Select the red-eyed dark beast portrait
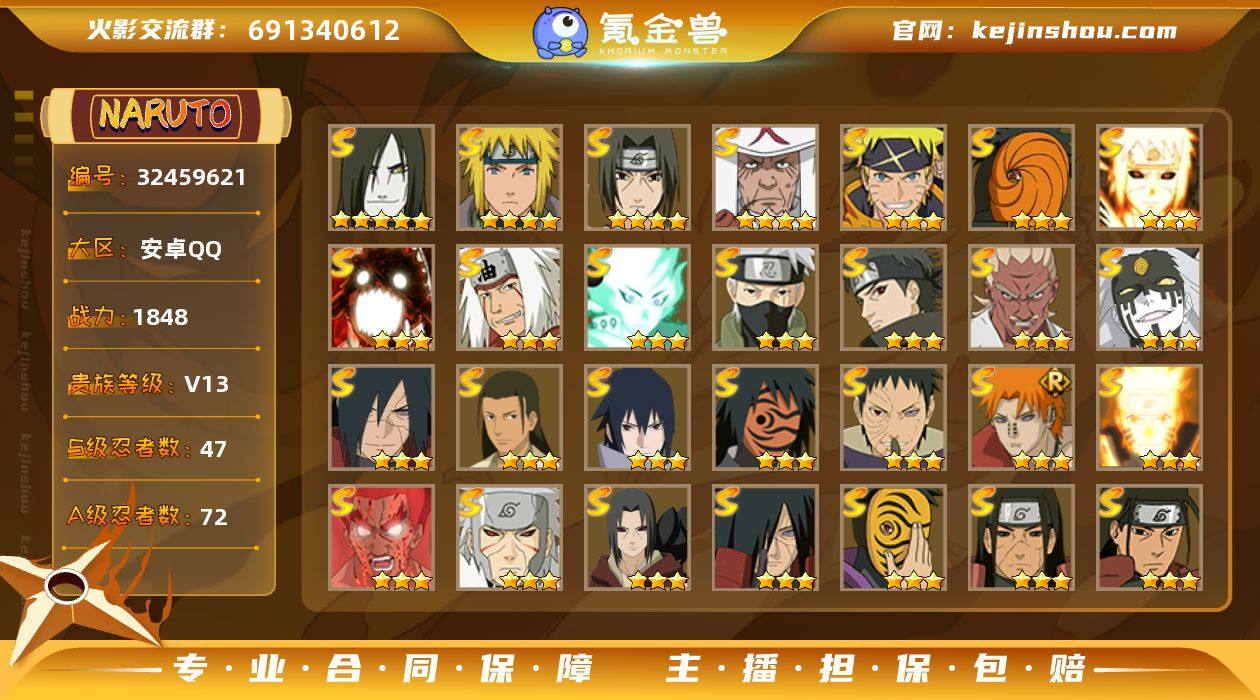 tap(381, 298)
